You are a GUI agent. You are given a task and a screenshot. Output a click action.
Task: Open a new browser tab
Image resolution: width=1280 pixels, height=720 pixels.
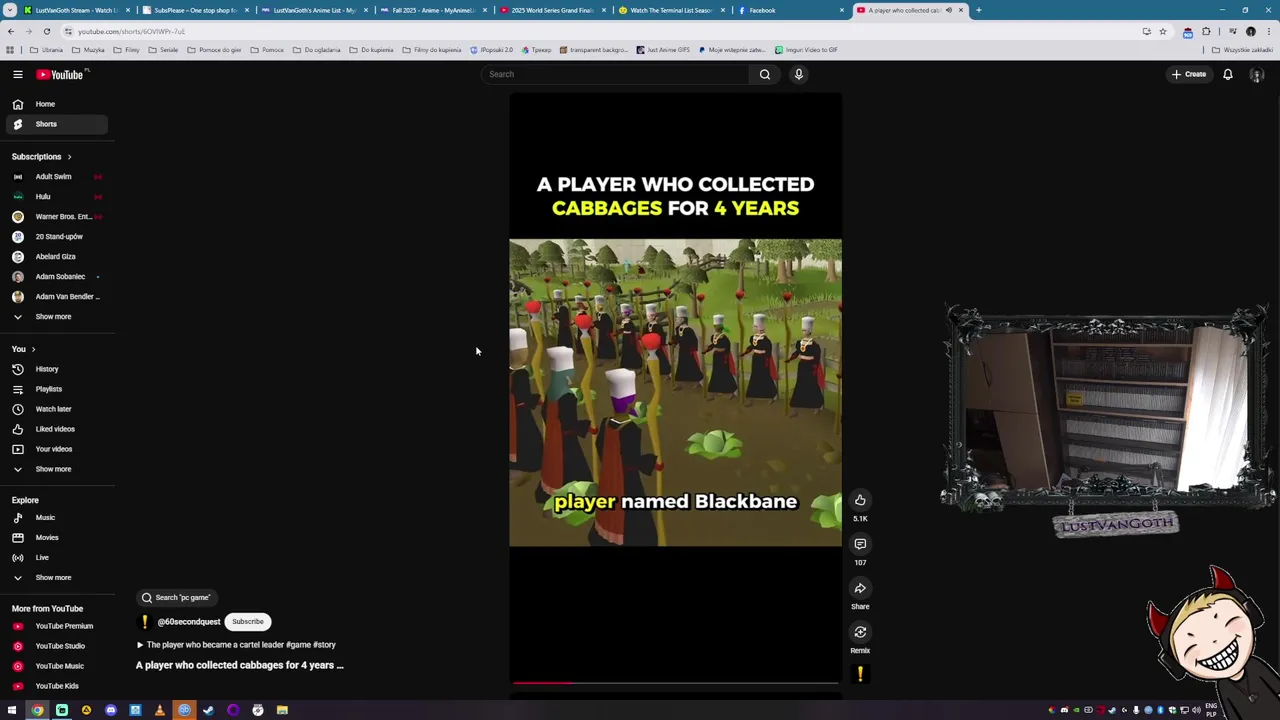tap(978, 10)
